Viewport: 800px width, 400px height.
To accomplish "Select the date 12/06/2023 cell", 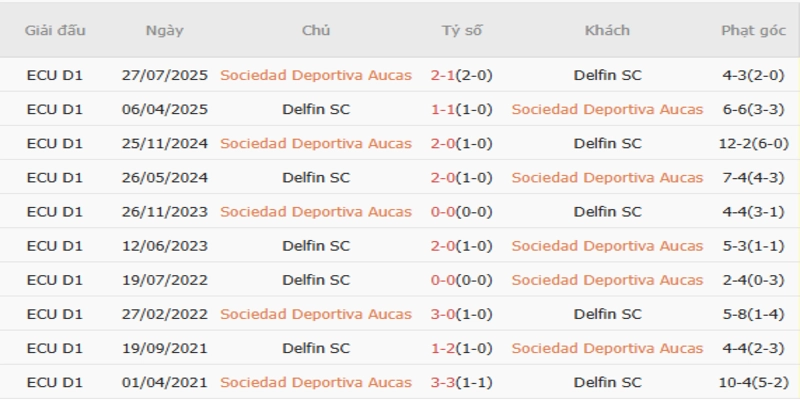I will coord(164,245).
